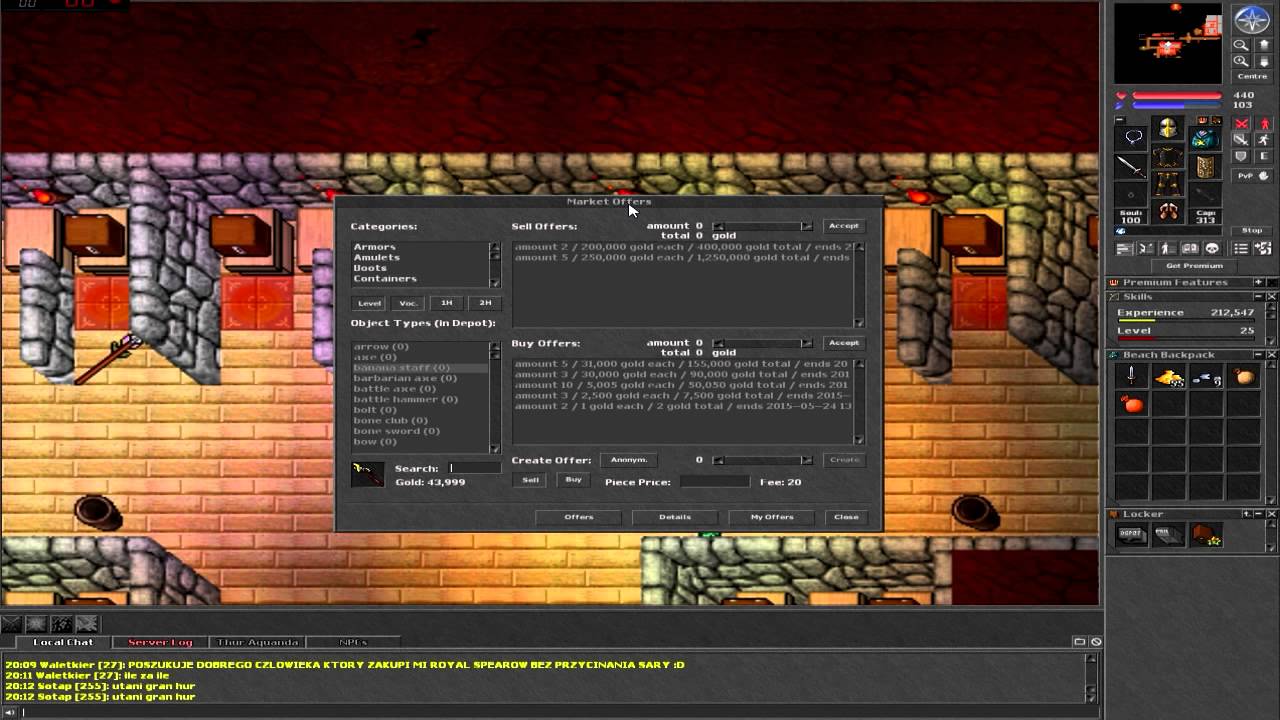This screenshot has width=1280, height=720.
Task: Open the mailbox in Locker
Action: coord(1168,535)
